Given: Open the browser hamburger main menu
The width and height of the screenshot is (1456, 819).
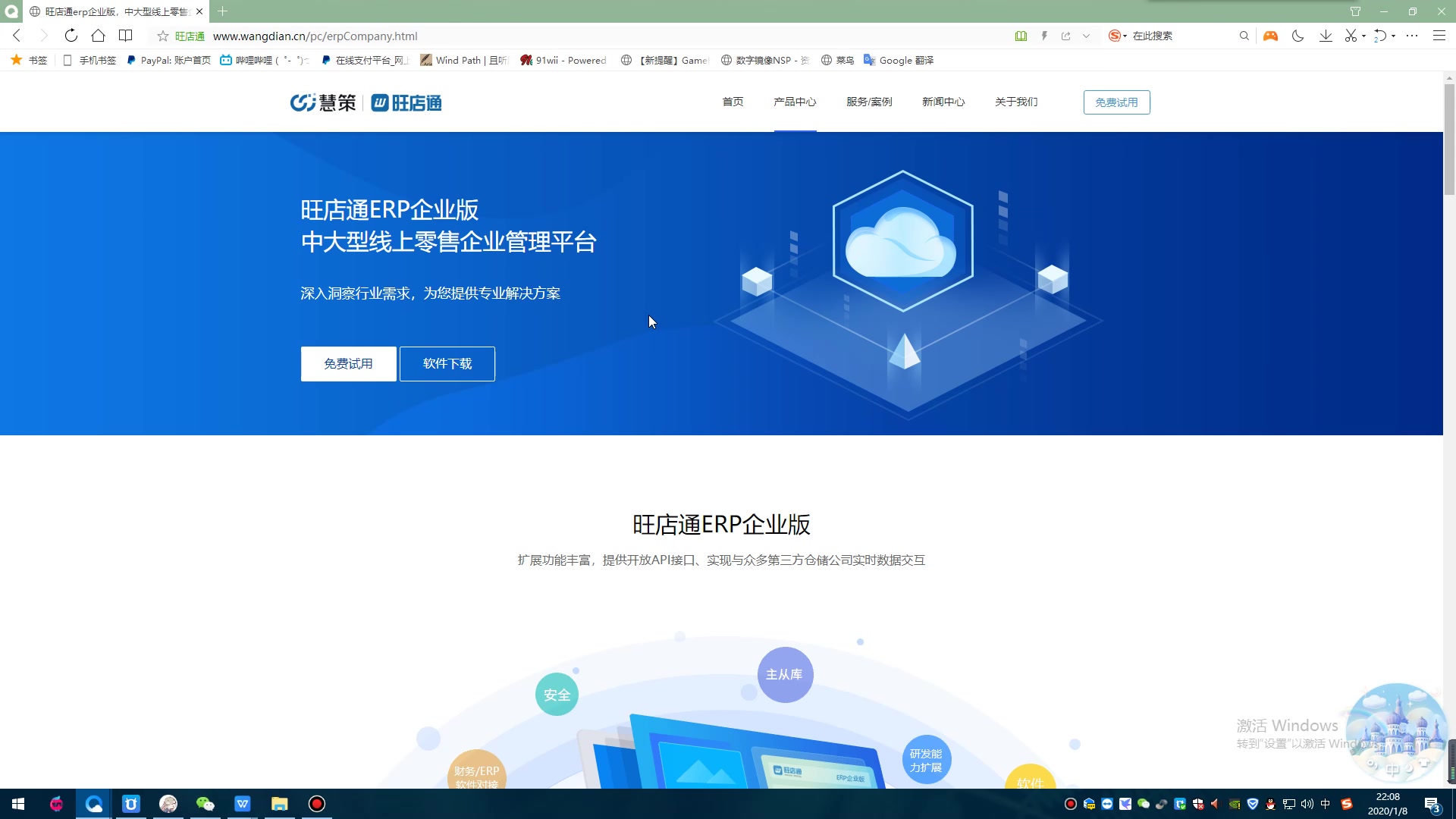Looking at the screenshot, I should click(x=1439, y=36).
